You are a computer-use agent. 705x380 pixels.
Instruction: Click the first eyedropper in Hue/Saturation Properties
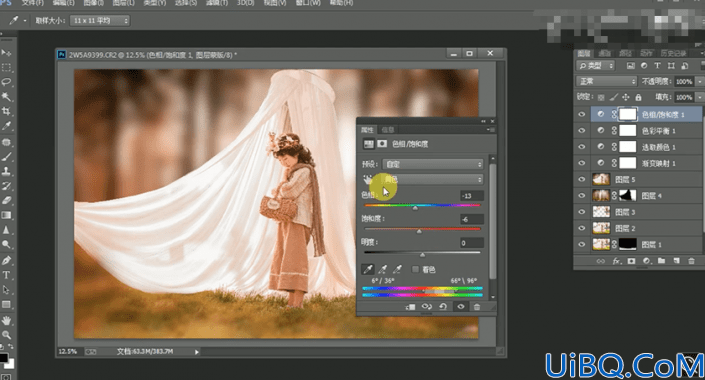point(368,269)
